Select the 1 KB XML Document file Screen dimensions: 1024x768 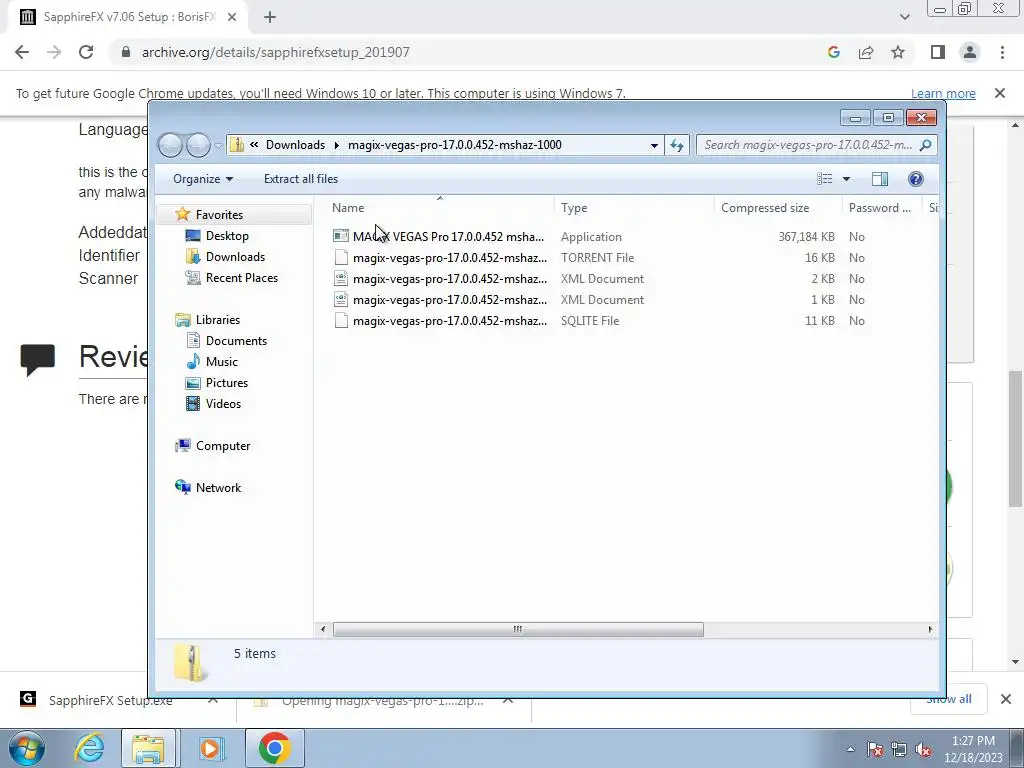pos(450,300)
